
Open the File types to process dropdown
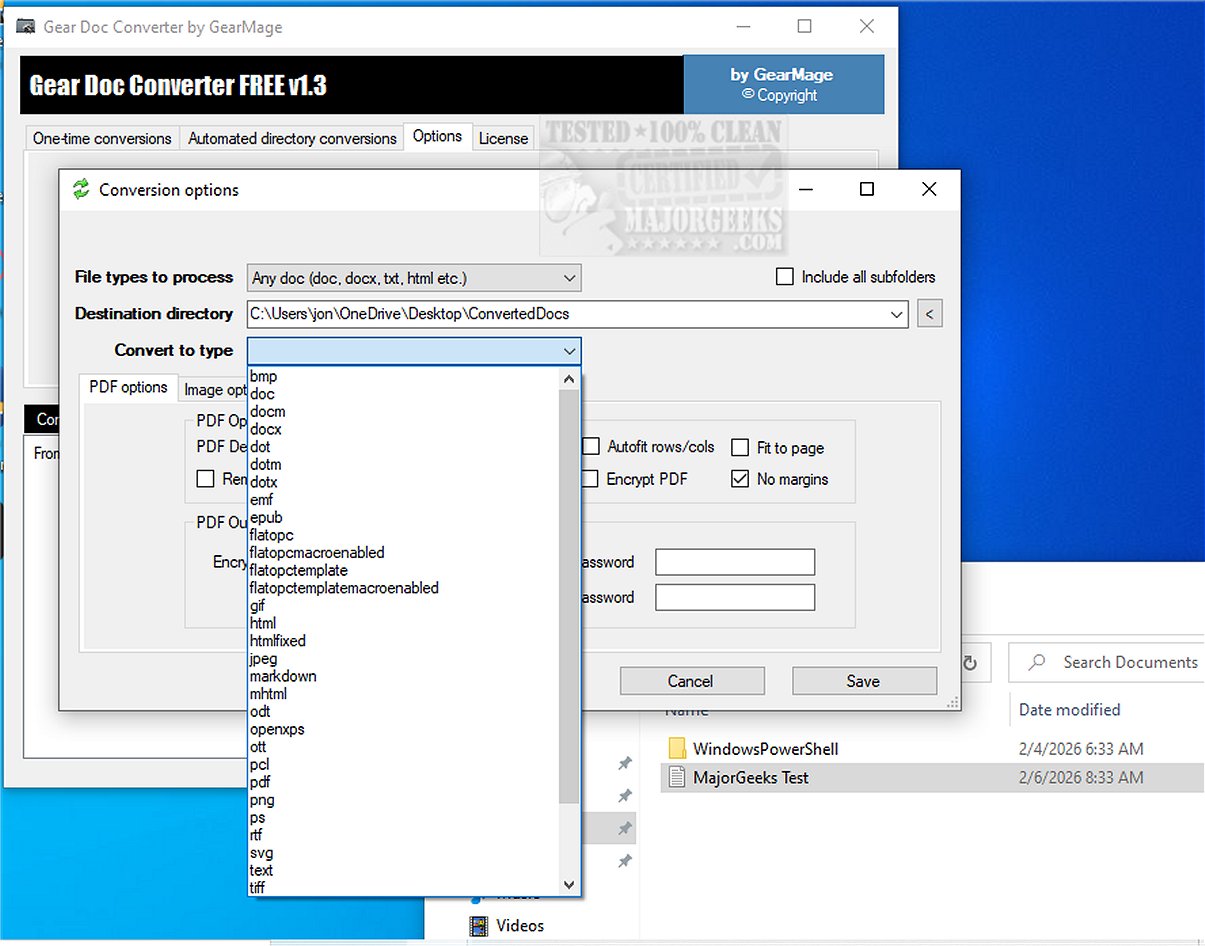(569, 277)
